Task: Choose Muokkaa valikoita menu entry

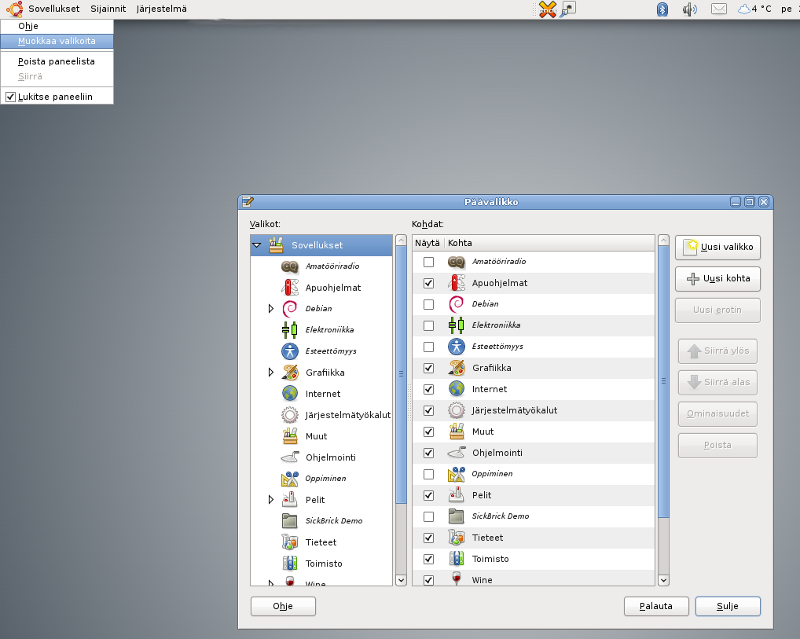Action: [x=57, y=41]
